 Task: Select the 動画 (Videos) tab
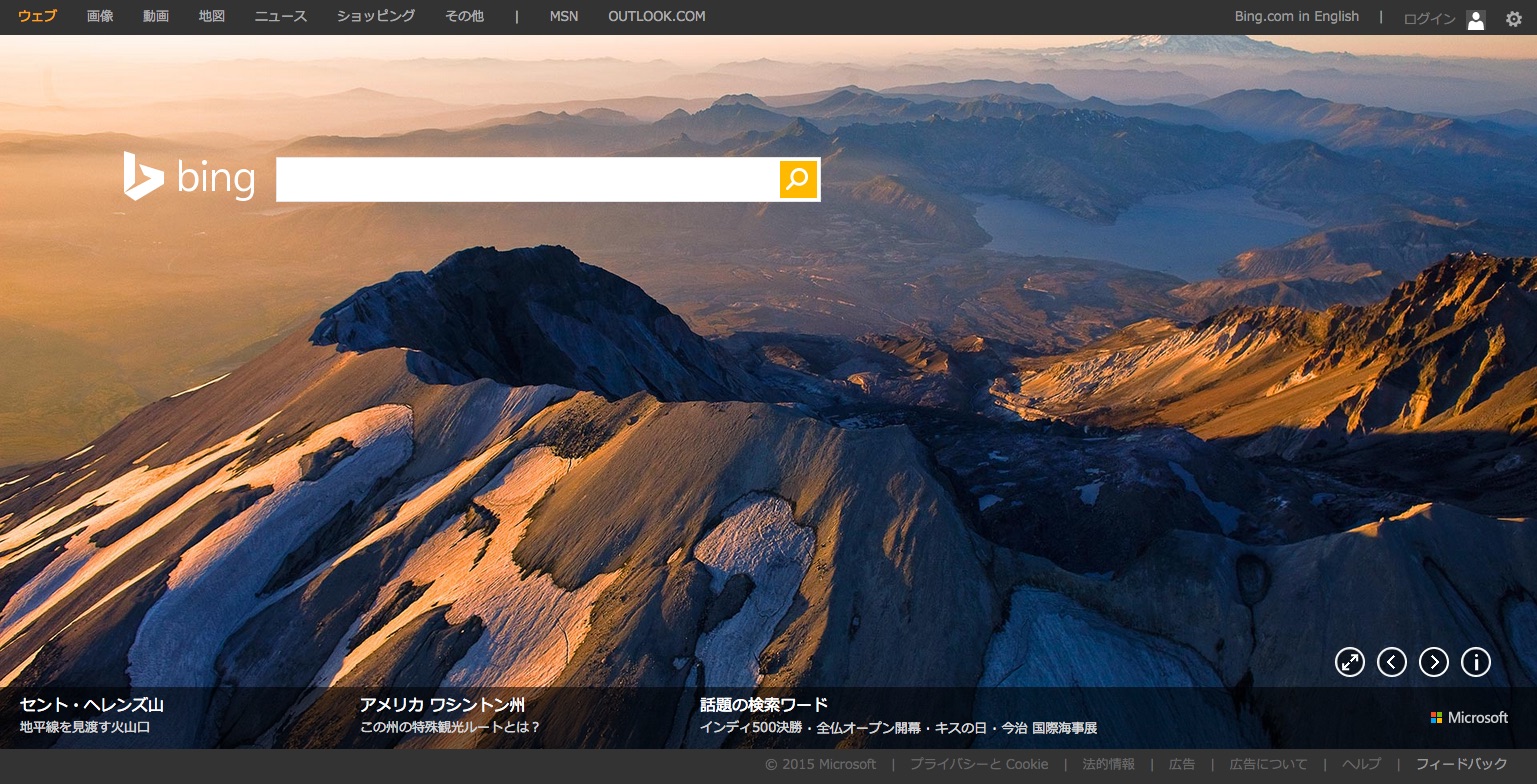click(156, 17)
